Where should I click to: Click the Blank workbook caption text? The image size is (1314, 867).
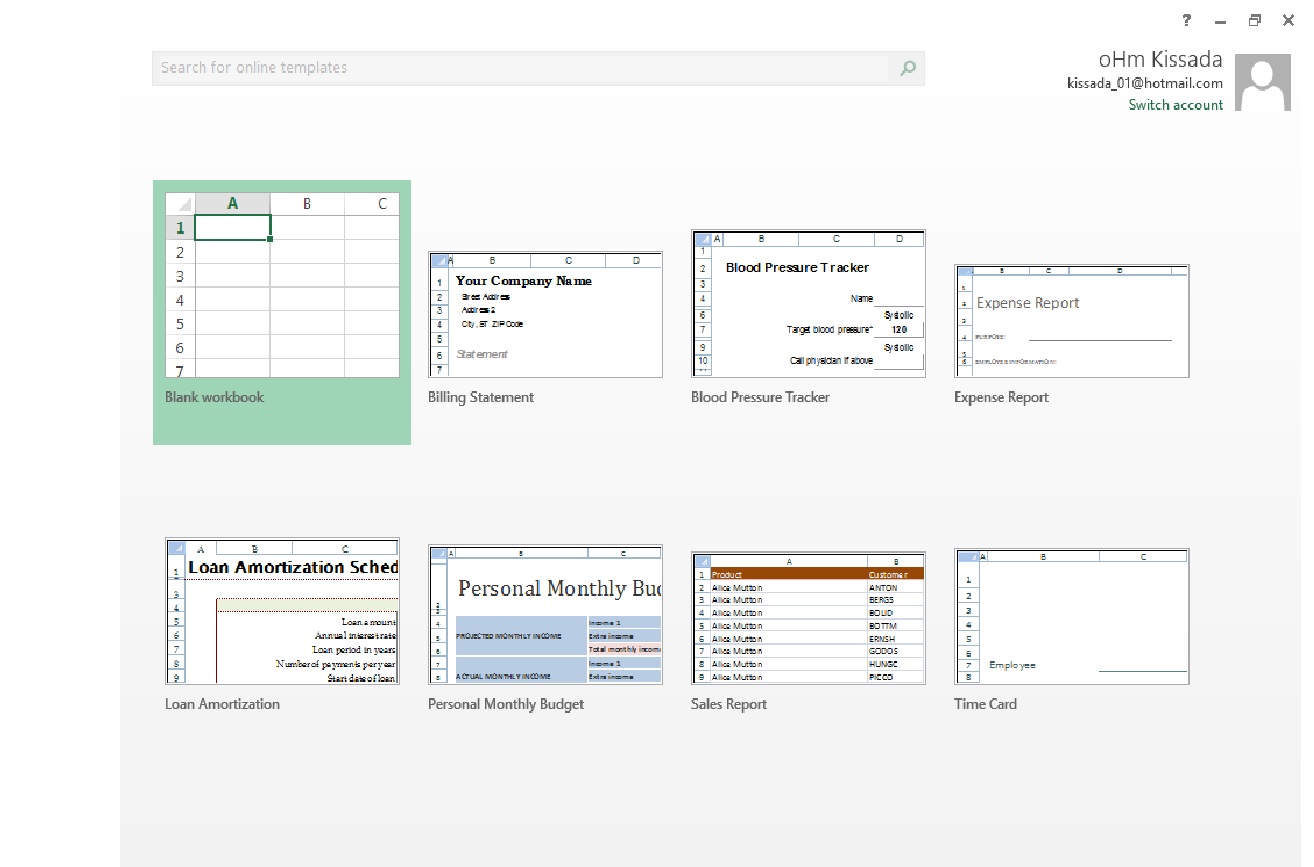tap(214, 397)
